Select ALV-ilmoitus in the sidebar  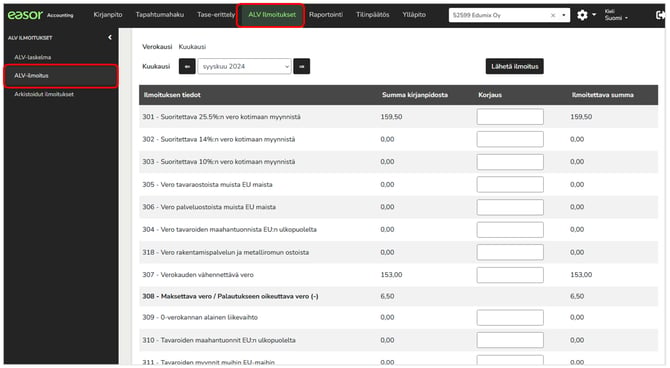[x=61, y=76]
